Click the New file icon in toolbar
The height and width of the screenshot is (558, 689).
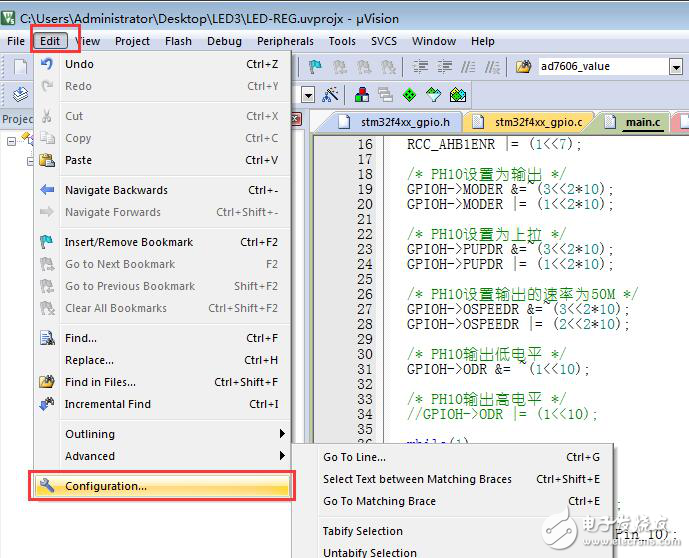coord(20,67)
